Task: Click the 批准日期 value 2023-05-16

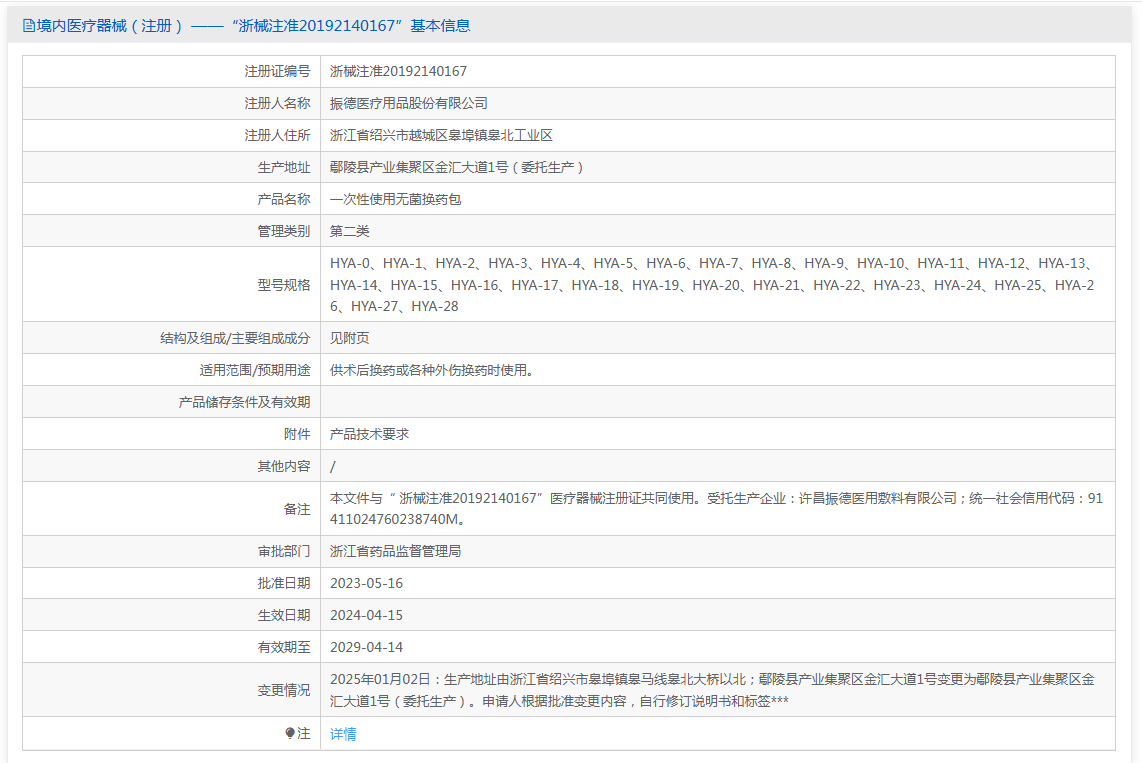Action: point(366,583)
